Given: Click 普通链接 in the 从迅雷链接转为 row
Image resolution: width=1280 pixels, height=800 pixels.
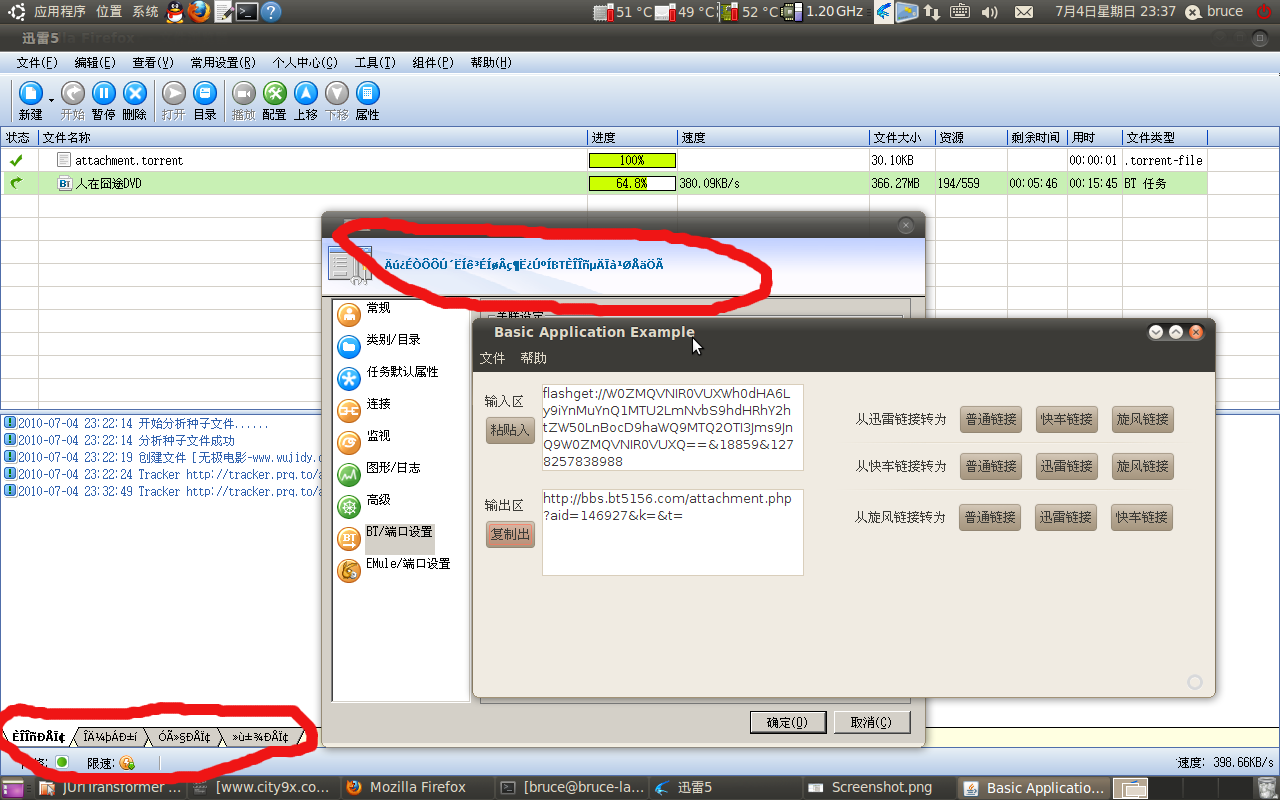Looking at the screenshot, I should click(990, 419).
